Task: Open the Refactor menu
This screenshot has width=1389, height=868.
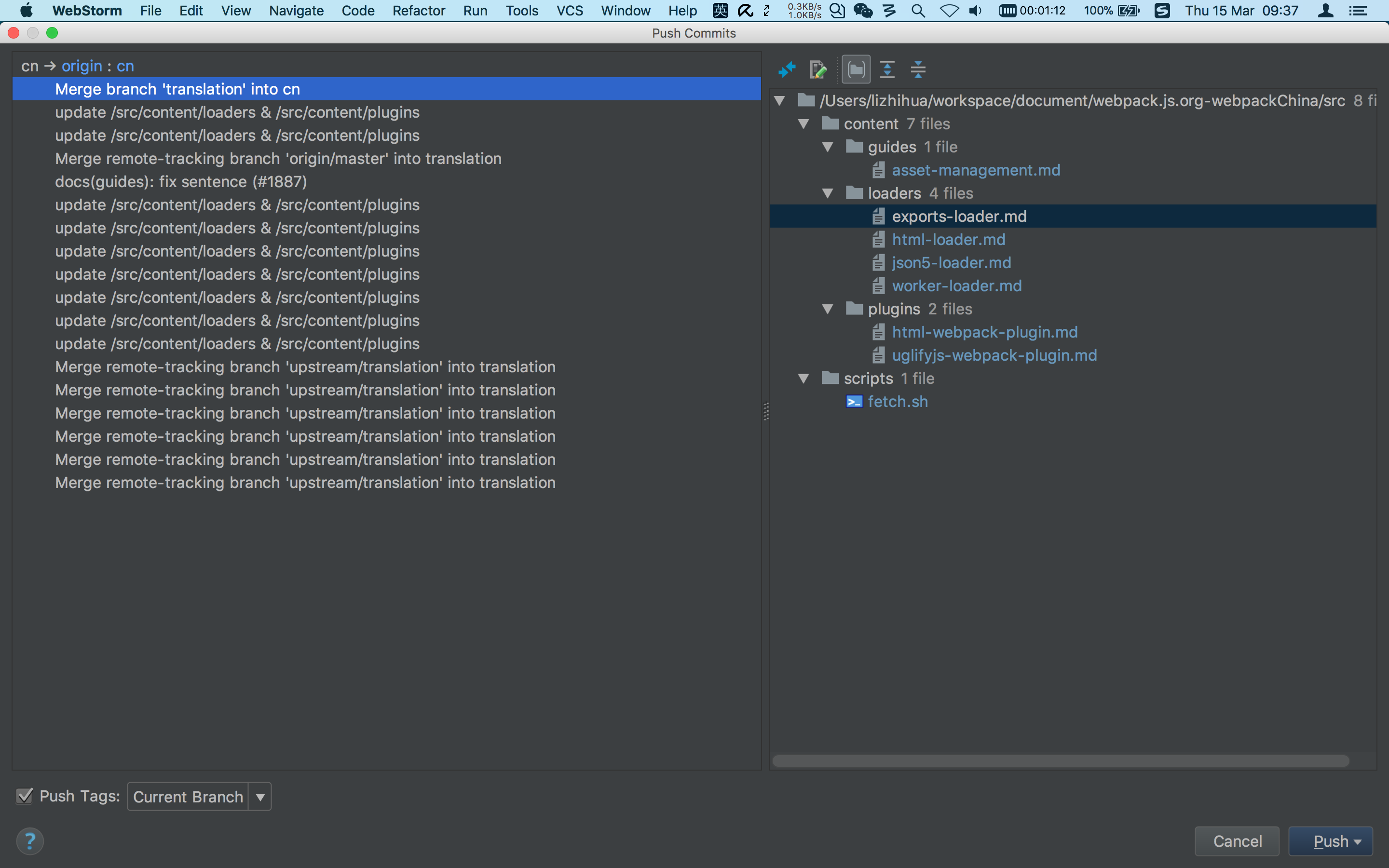Action: click(x=418, y=10)
